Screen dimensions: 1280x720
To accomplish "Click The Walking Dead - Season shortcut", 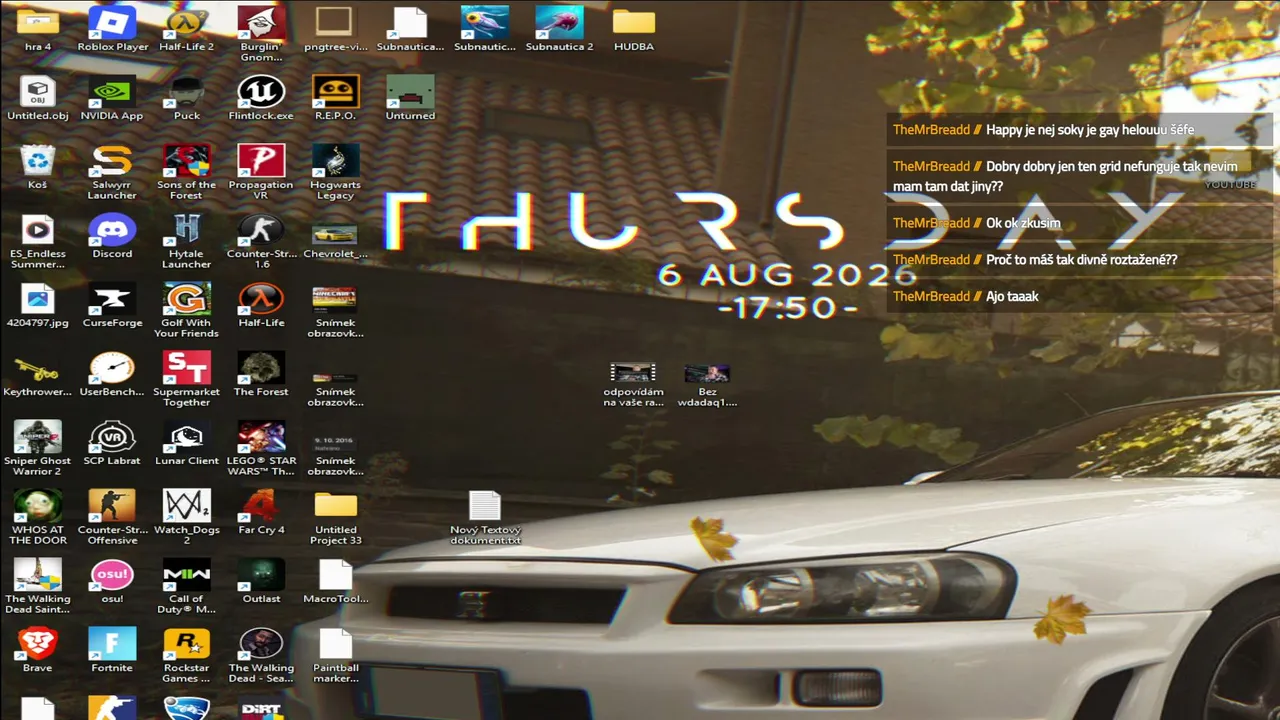I will tap(261, 655).
